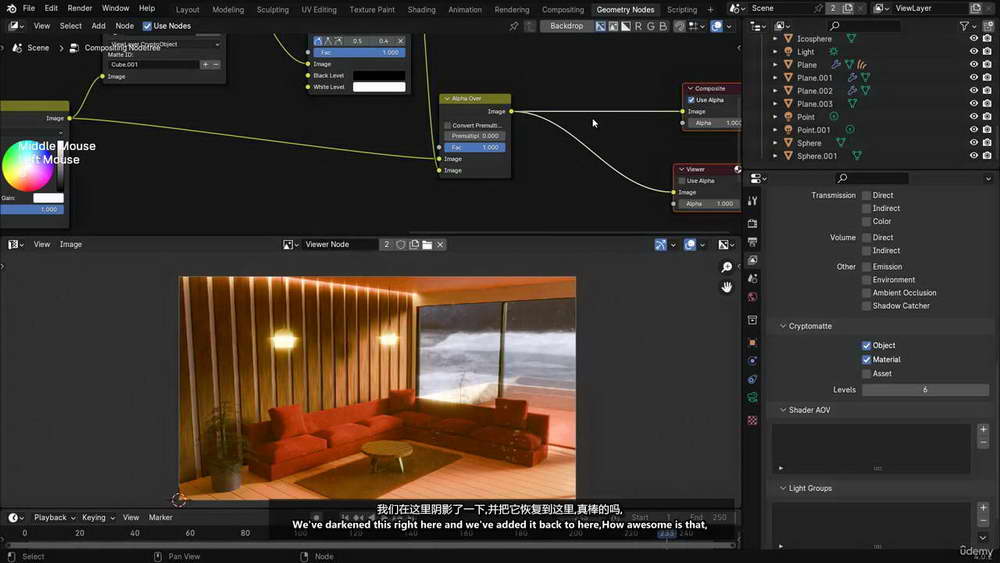The height and width of the screenshot is (563, 1000).
Task: Add new scene using copy icon
Action: coord(848,8)
